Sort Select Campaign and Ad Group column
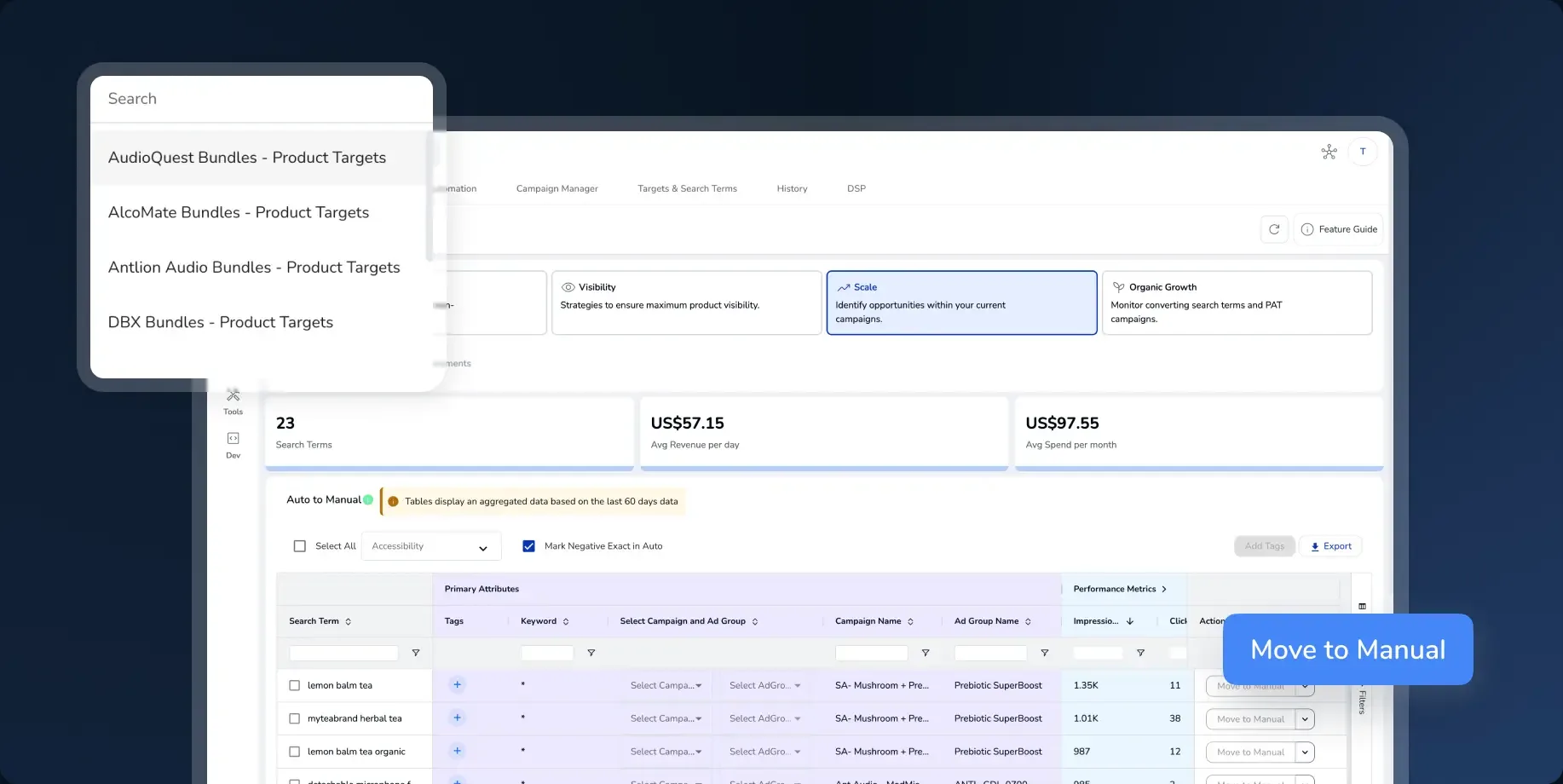The width and height of the screenshot is (1563, 784). coord(755,621)
